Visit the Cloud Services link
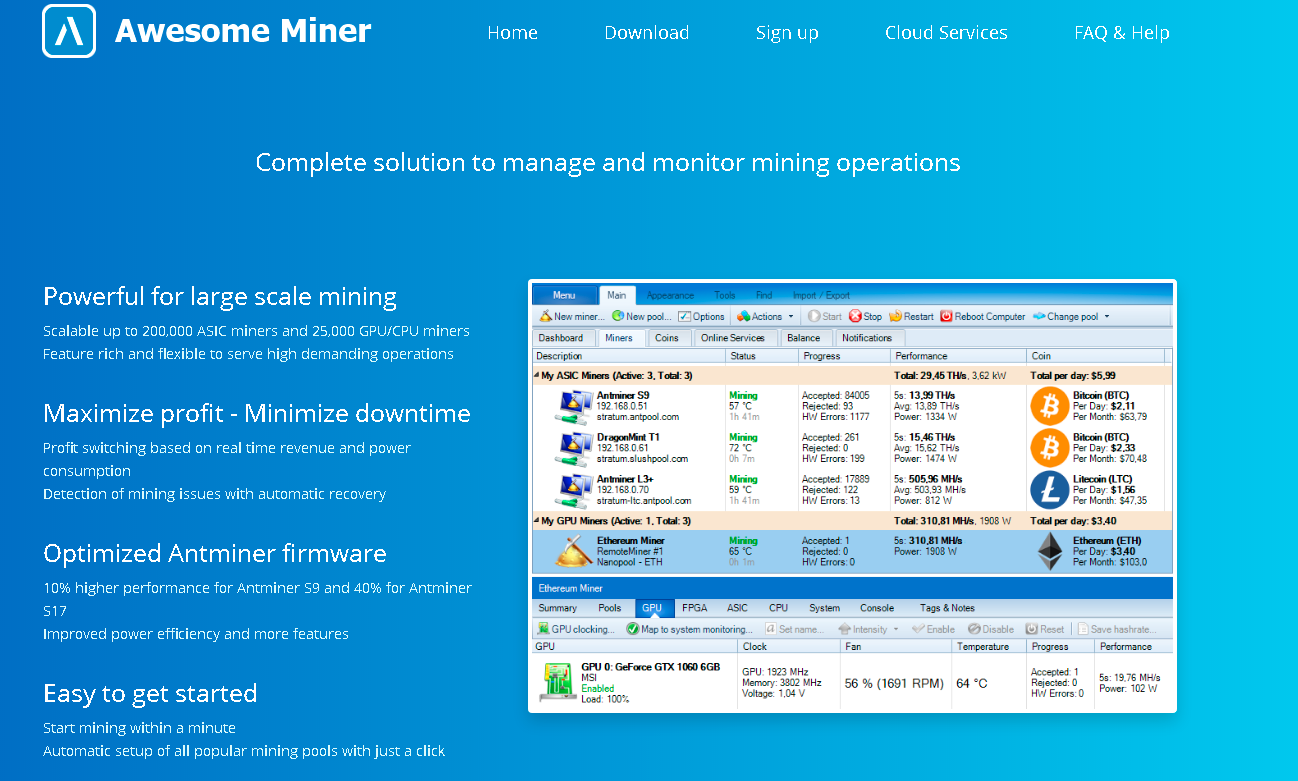 pos(946,32)
